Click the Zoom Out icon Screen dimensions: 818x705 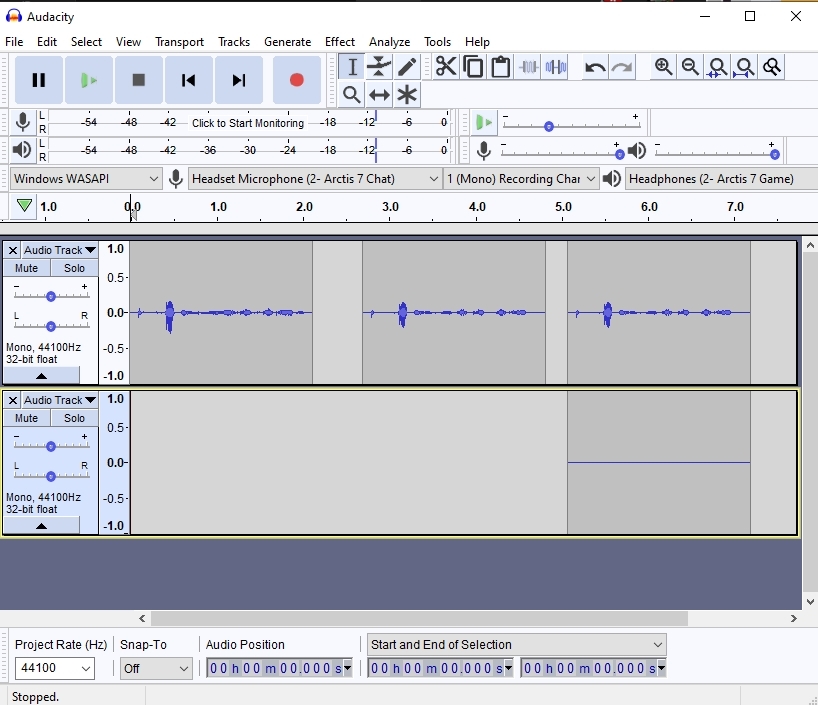click(691, 67)
